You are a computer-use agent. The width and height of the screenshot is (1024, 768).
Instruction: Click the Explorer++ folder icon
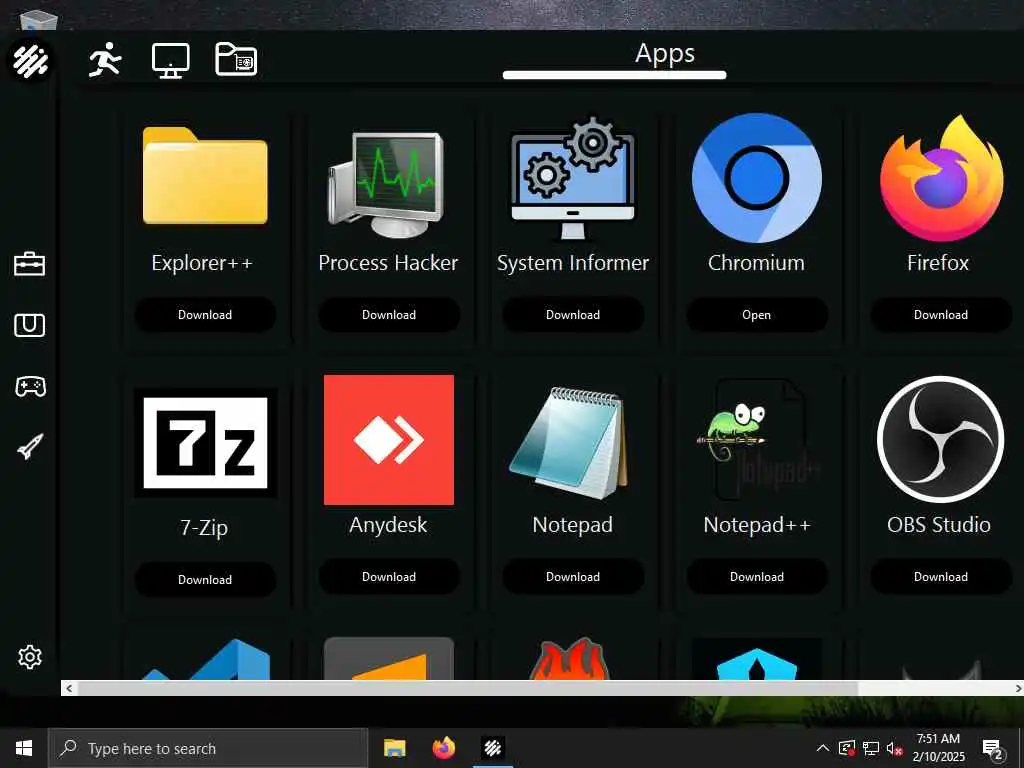click(205, 176)
